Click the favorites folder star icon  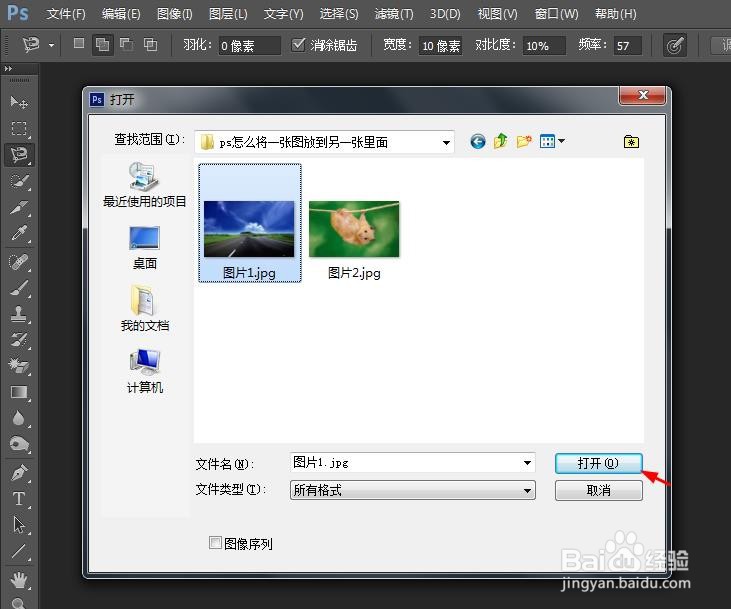pos(631,141)
